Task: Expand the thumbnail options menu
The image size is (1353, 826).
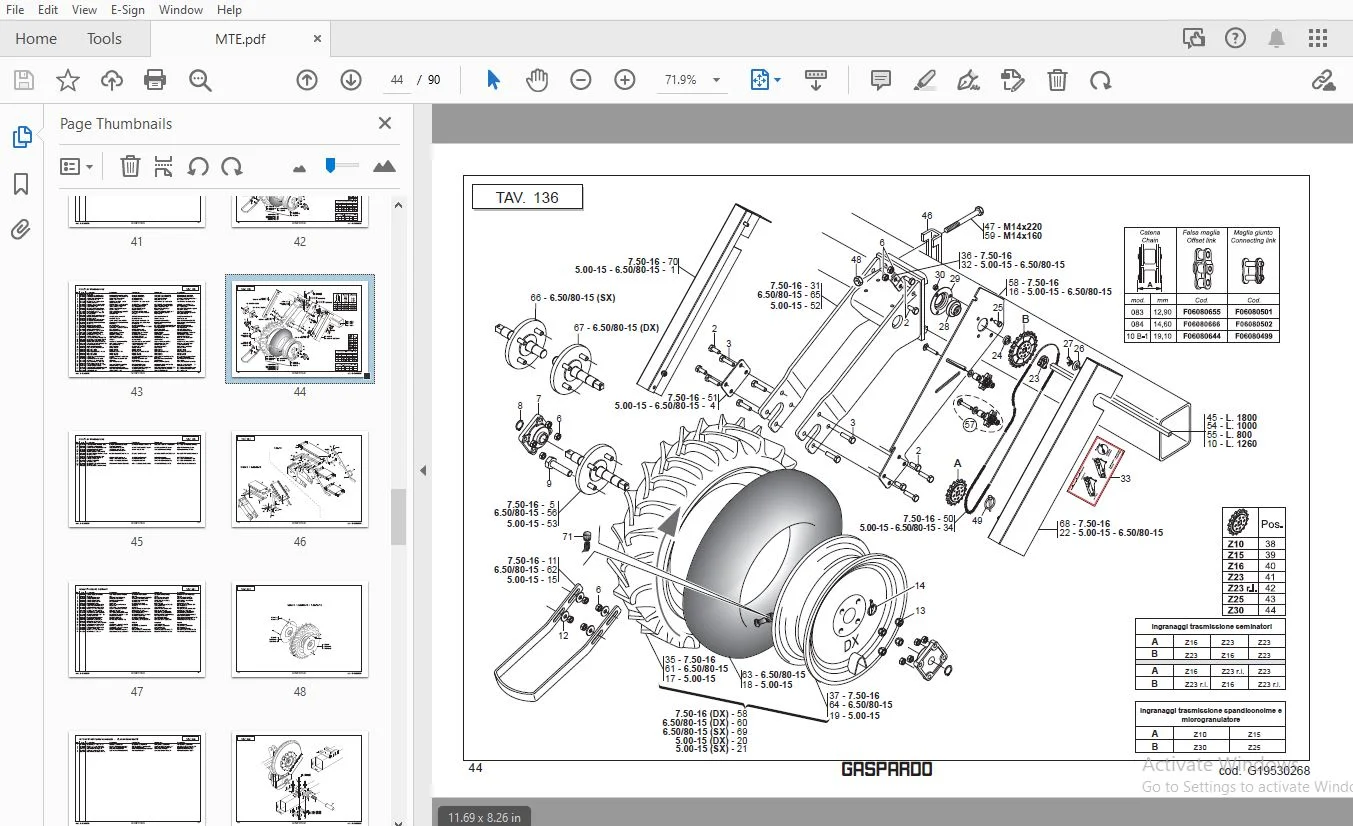Action: [x=77, y=166]
